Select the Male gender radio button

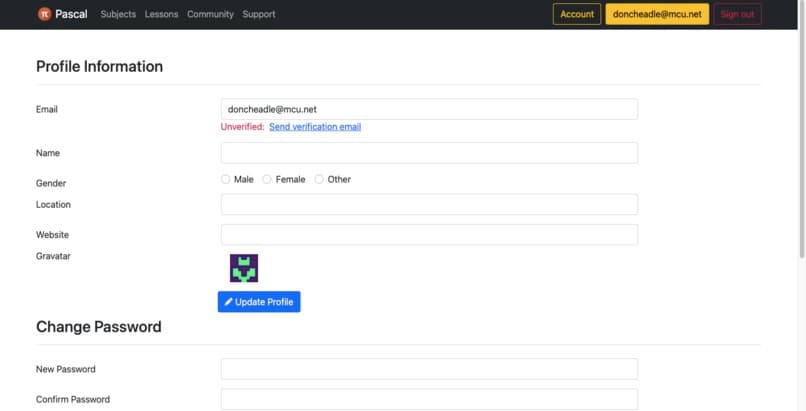coord(226,180)
